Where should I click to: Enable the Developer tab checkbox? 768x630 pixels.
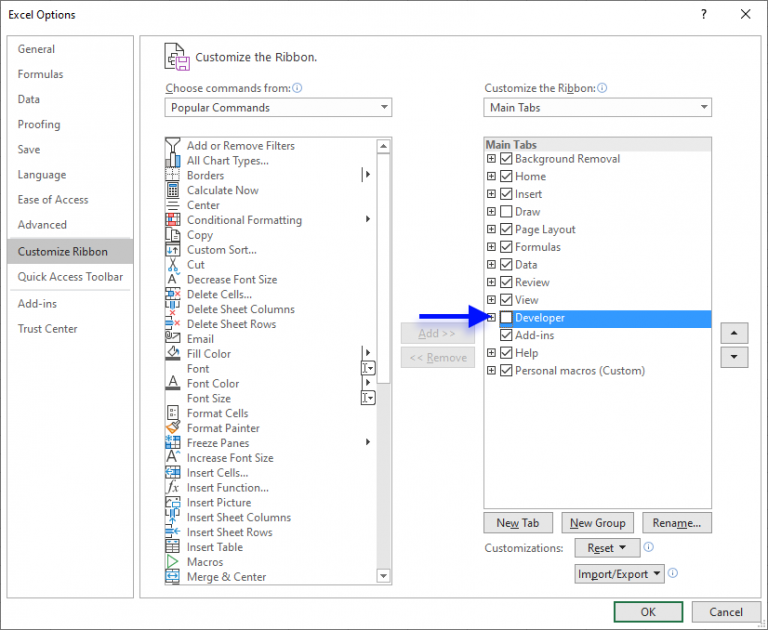coord(506,318)
